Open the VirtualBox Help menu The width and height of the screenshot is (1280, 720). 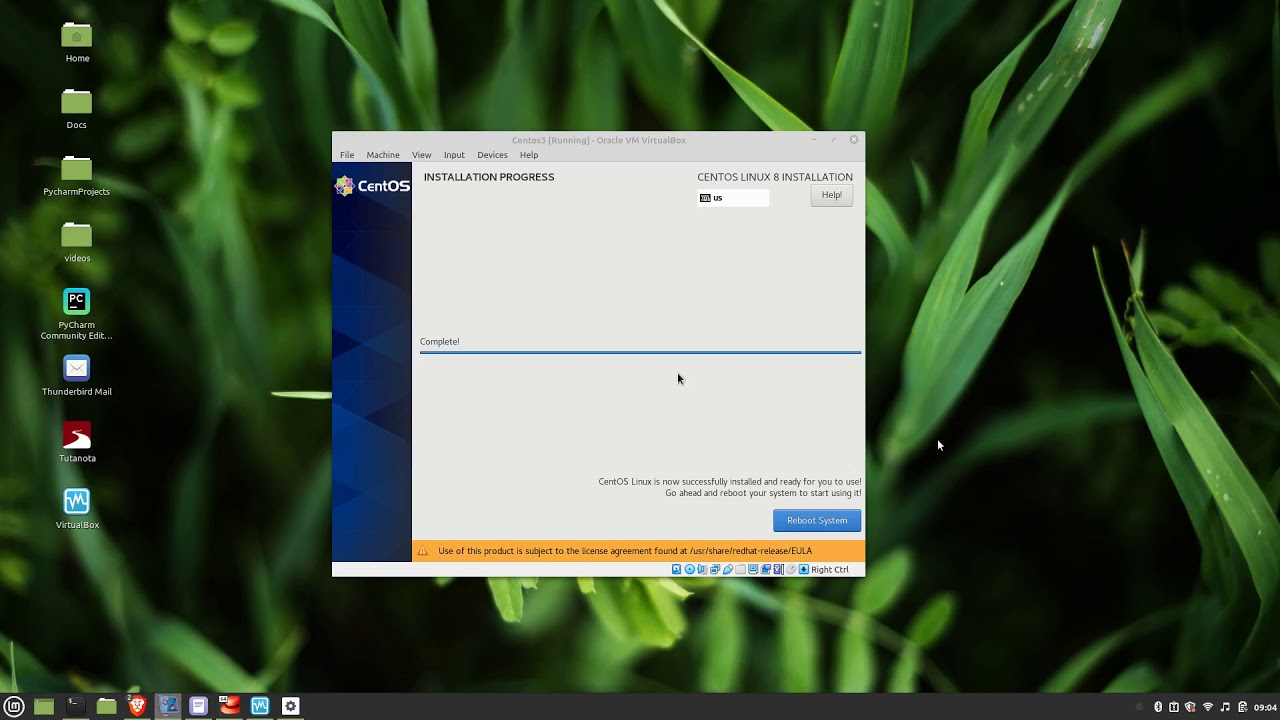click(x=529, y=155)
